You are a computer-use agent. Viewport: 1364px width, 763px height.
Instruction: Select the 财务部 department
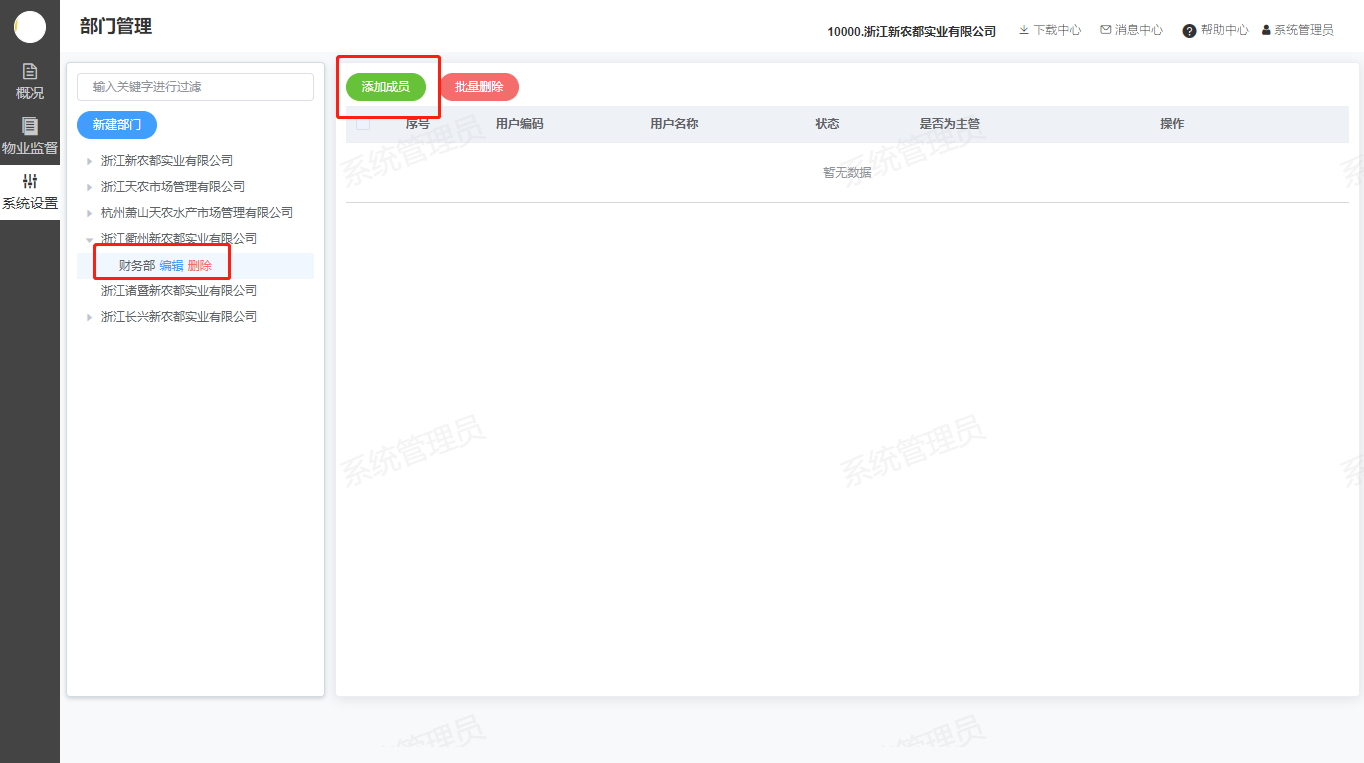[137, 266]
